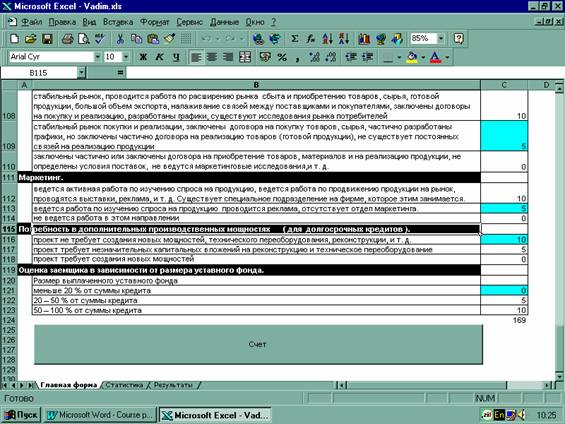565x424 pixels.
Task: Select the highlighted cell C116
Action: click(x=504, y=240)
